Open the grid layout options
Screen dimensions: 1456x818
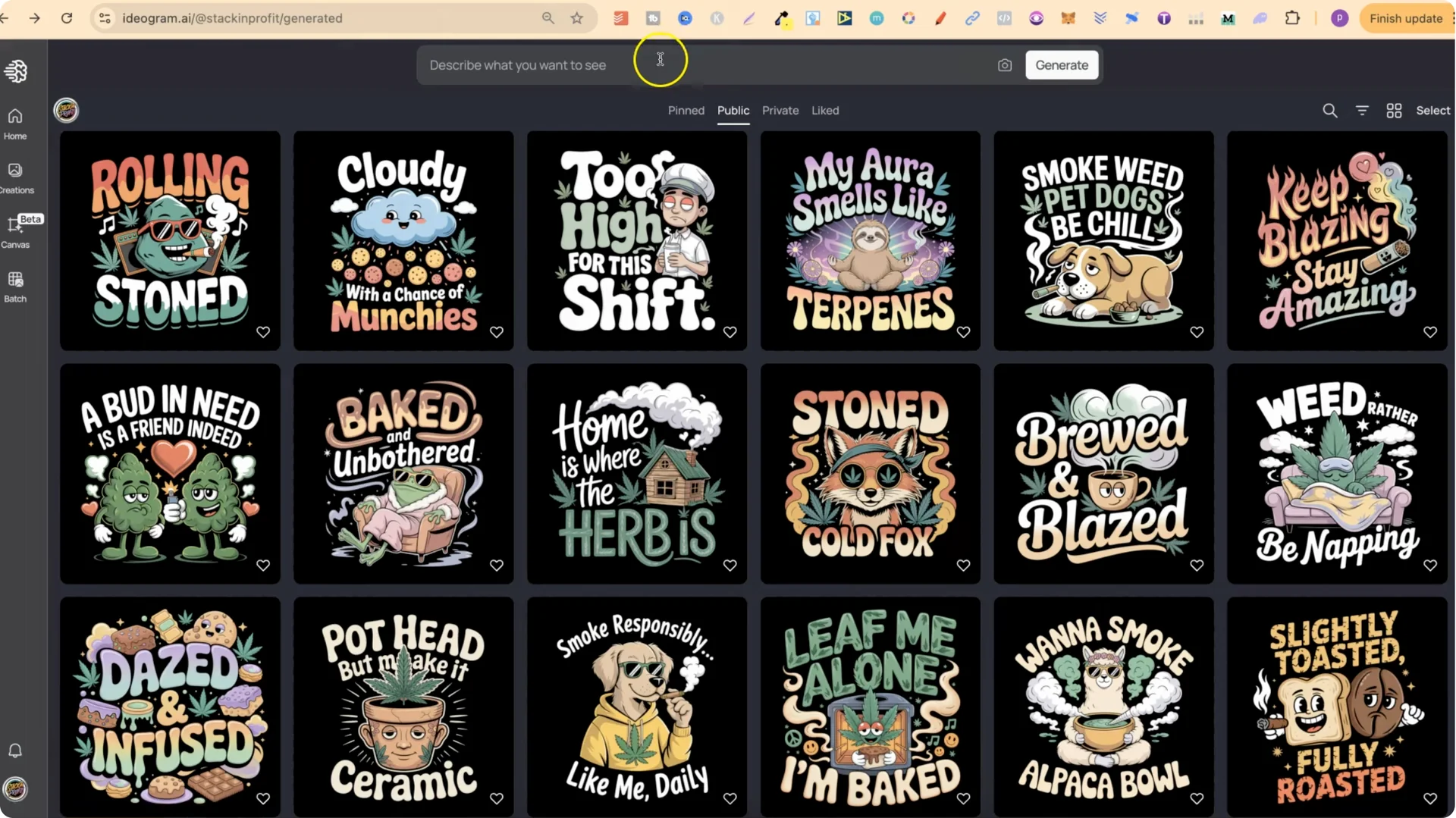[x=1394, y=110]
